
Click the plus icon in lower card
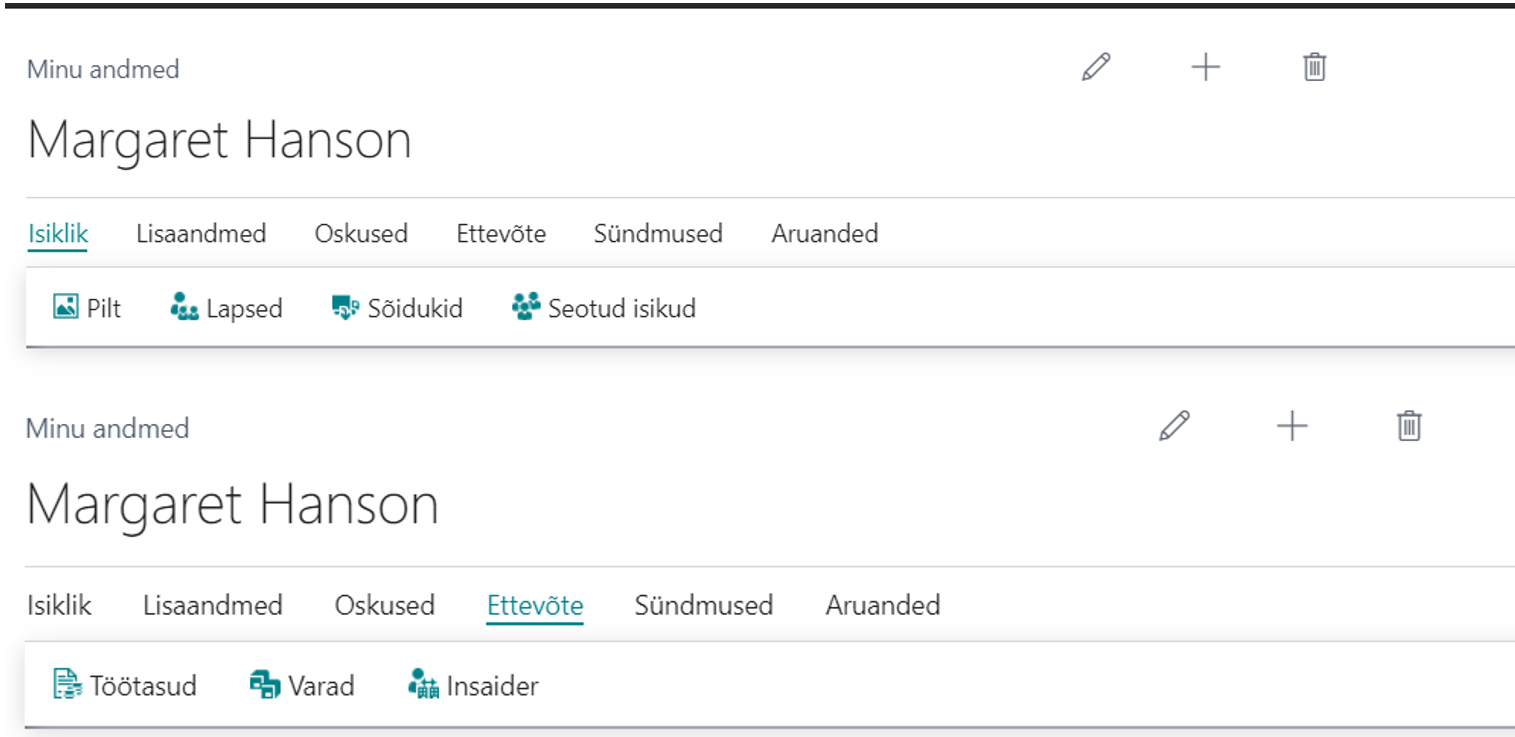(1292, 426)
